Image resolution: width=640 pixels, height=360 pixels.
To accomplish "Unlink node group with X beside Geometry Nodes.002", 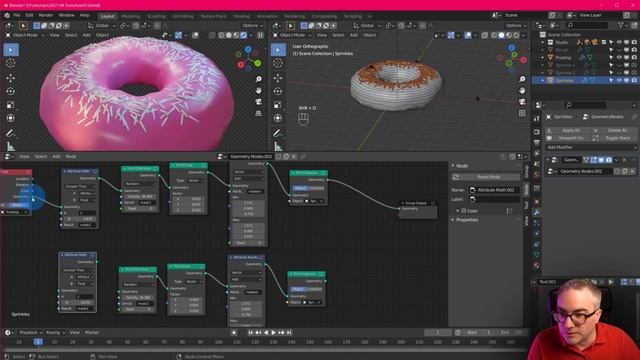I will 293,156.
